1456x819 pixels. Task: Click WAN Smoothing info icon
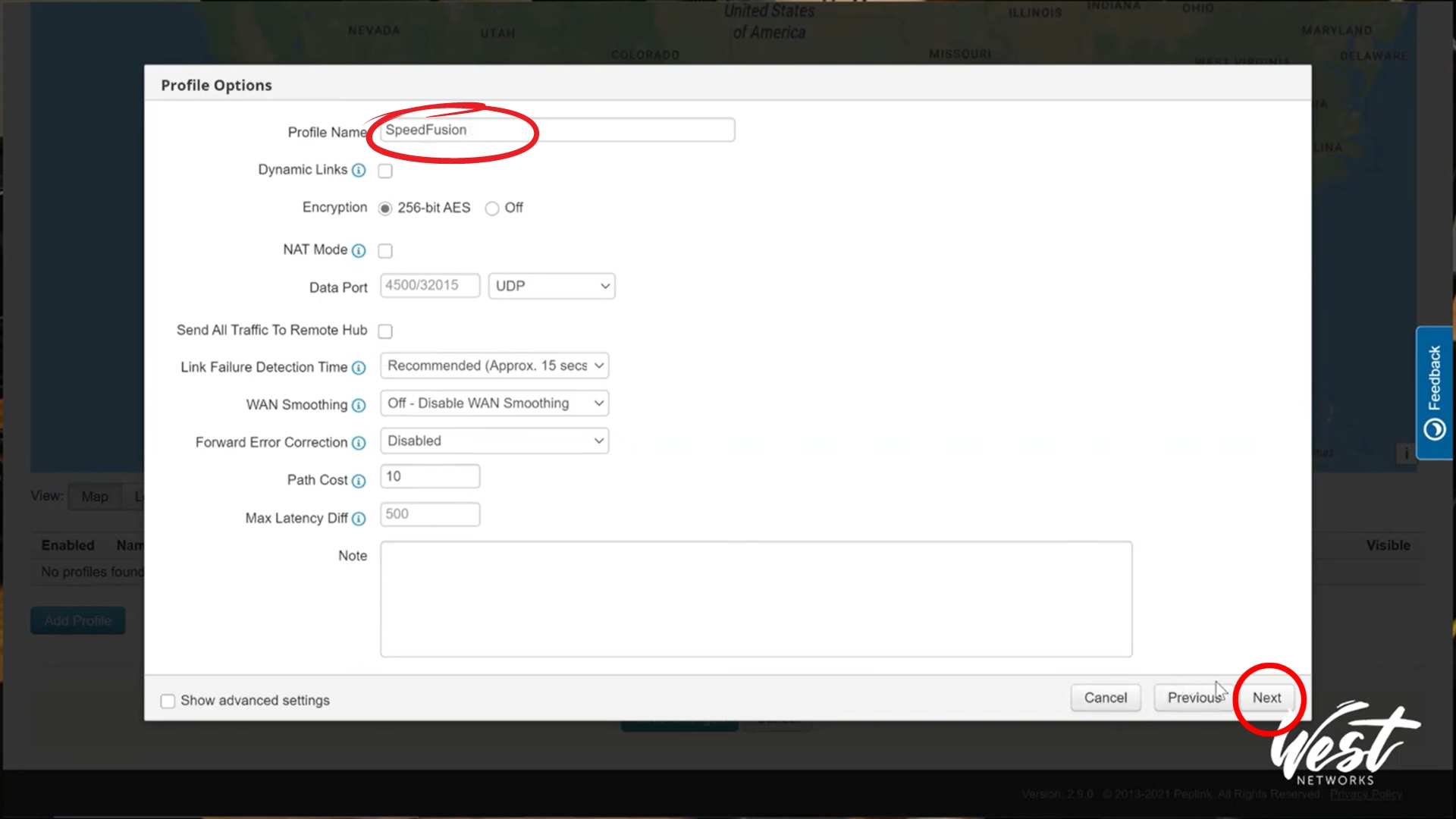coord(359,406)
